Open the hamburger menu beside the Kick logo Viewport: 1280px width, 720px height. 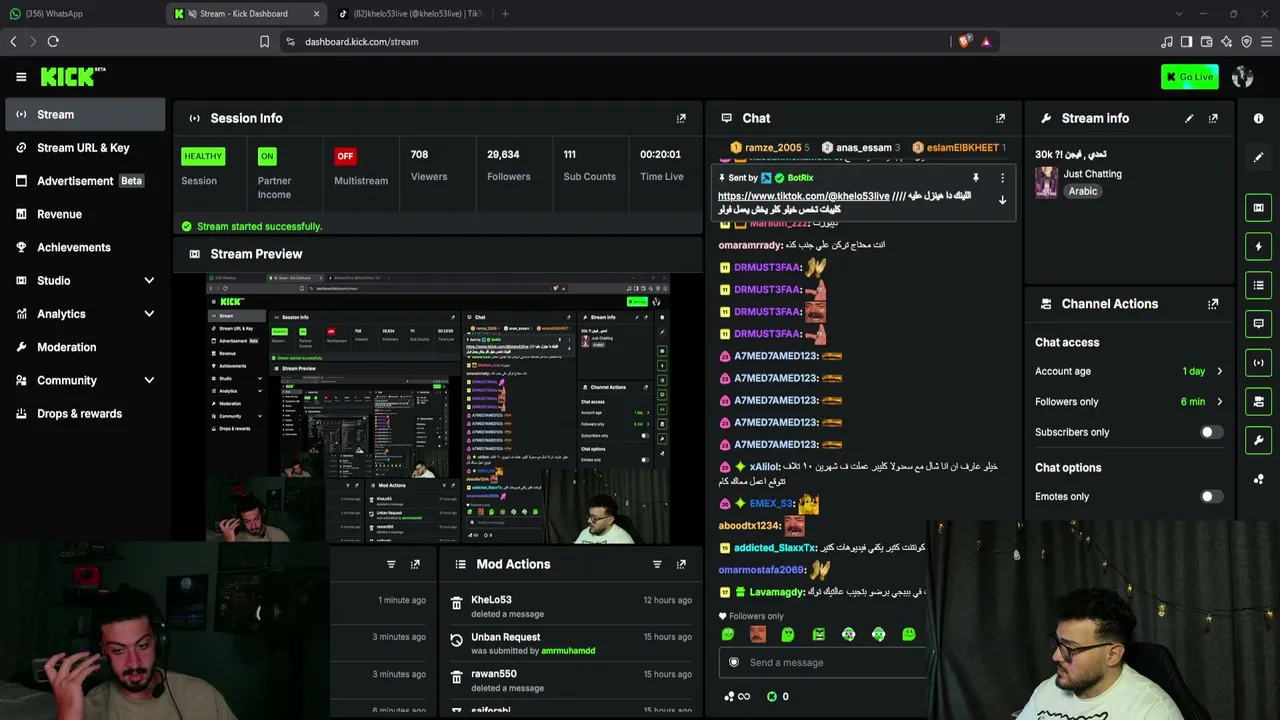tap(21, 77)
